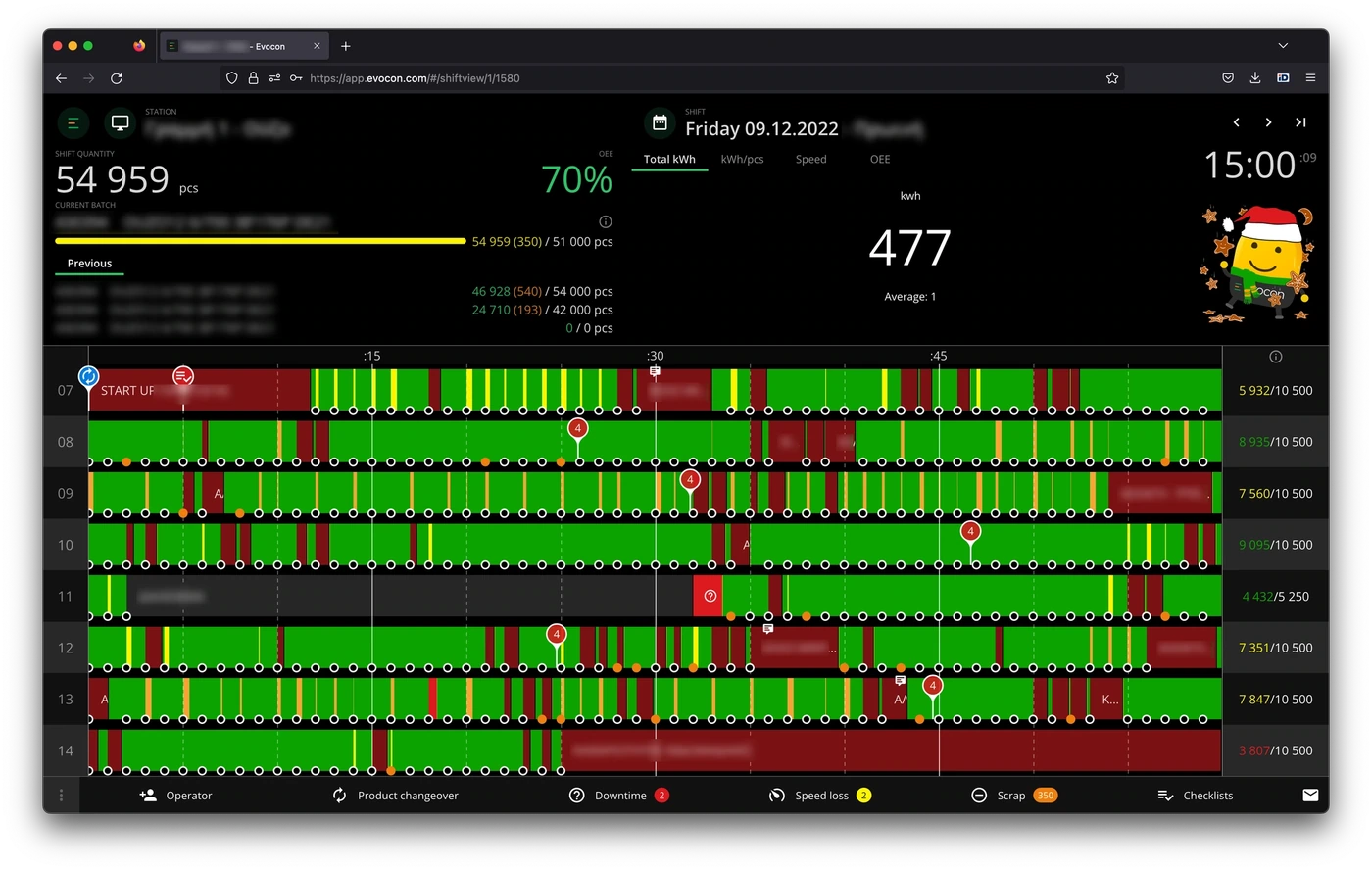The image size is (1372, 870).
Task: Open the comment icon at 07:30
Action: coord(655,371)
